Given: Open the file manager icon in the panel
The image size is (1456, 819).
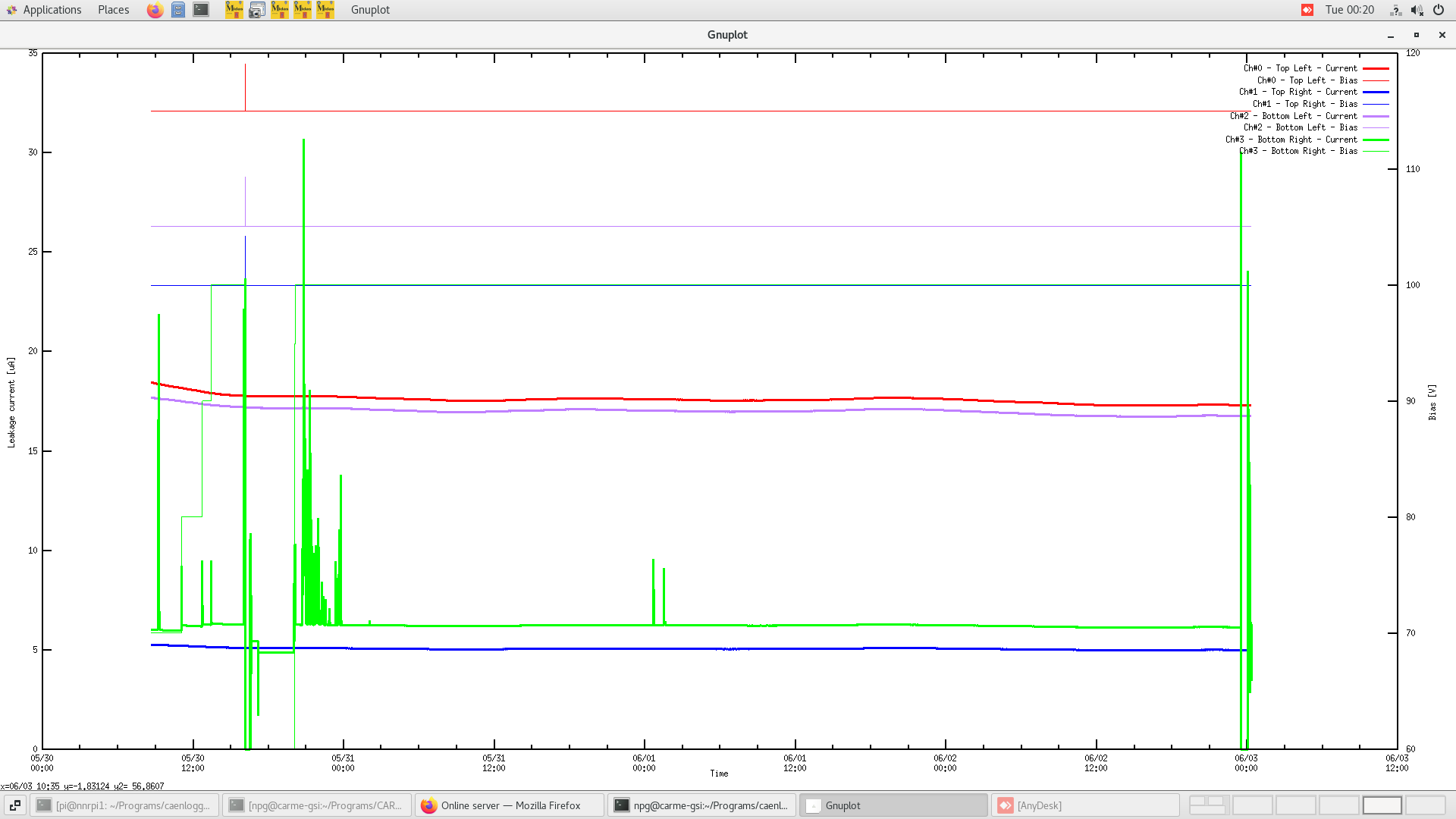Looking at the screenshot, I should [178, 10].
